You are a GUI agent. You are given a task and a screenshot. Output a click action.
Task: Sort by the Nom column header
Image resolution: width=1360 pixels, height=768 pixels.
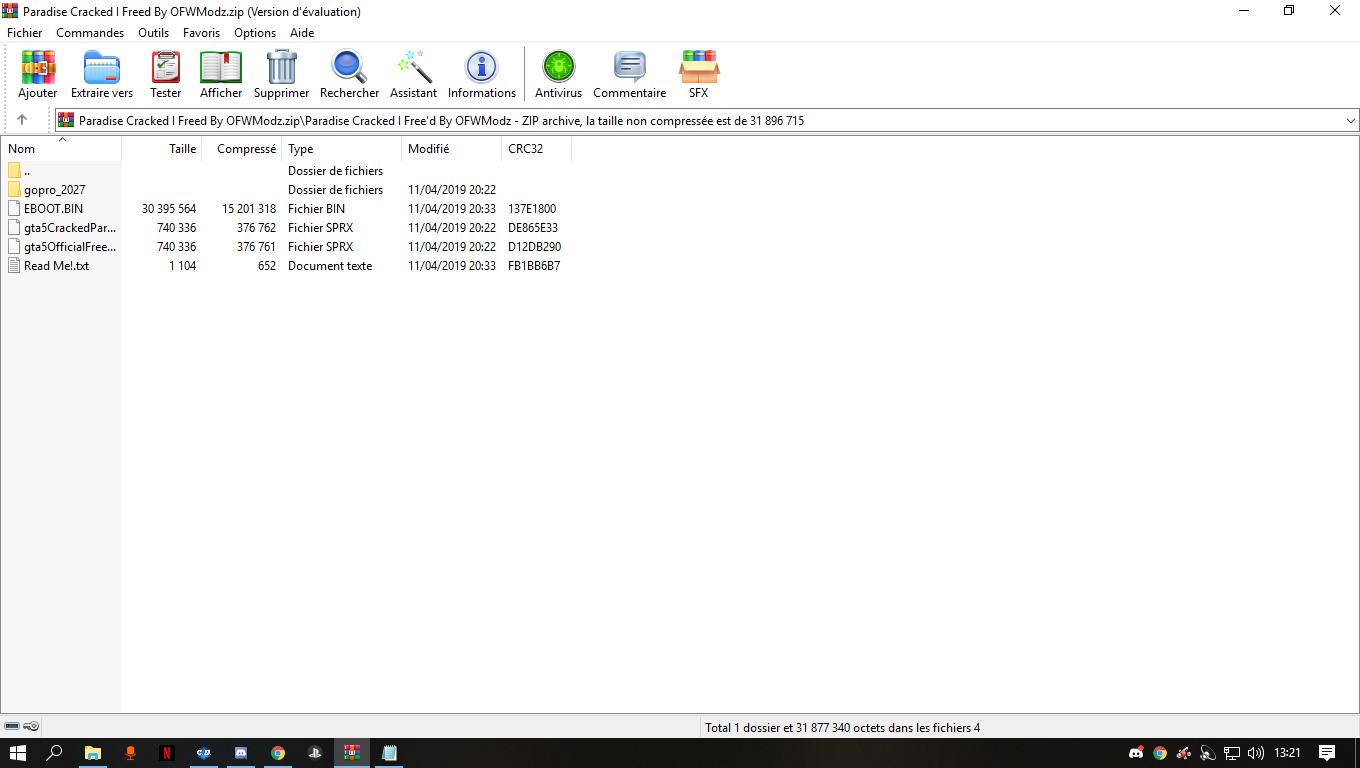pos(61,149)
